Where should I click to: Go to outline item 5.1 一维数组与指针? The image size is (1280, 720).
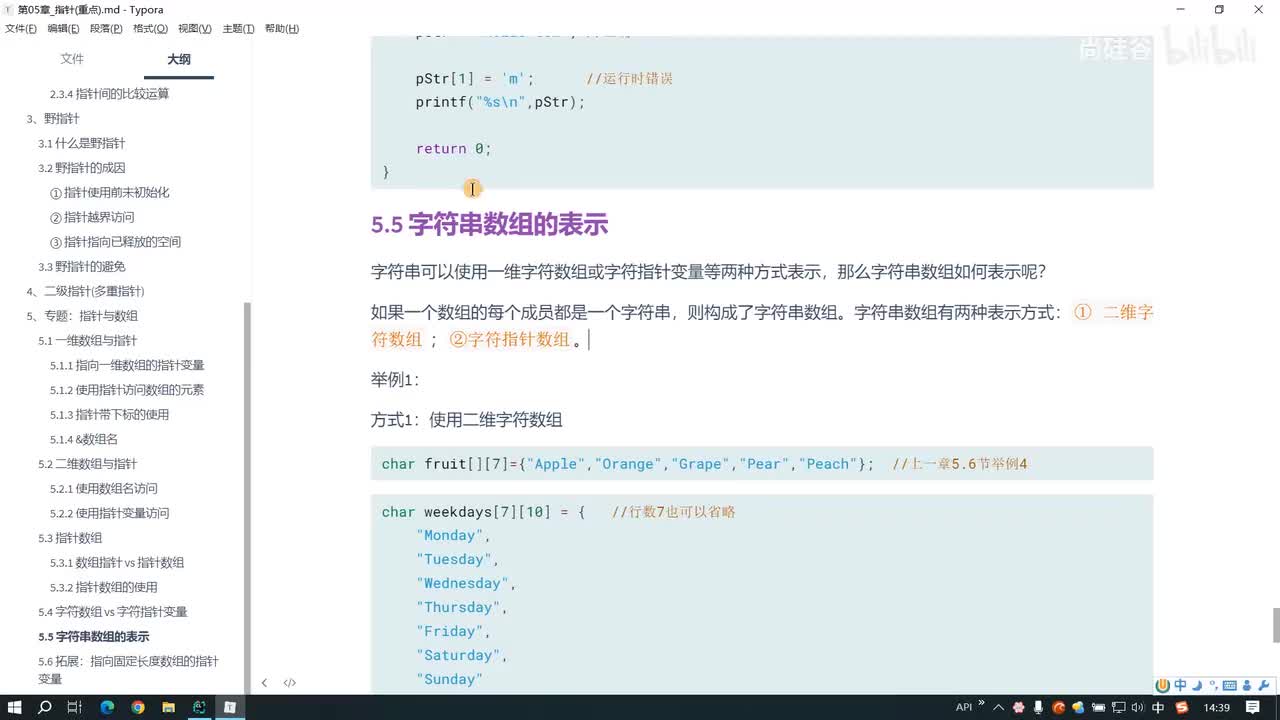point(88,341)
